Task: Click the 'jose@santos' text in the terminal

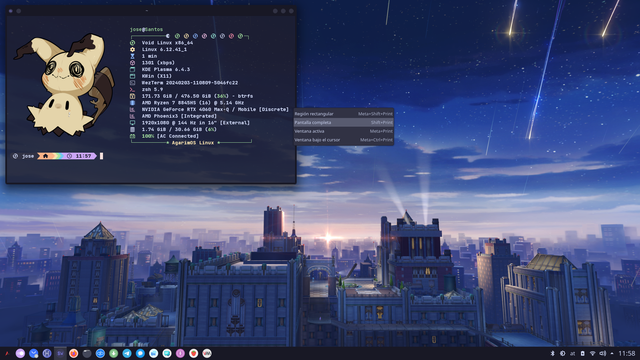Action: pyautogui.click(x=146, y=29)
